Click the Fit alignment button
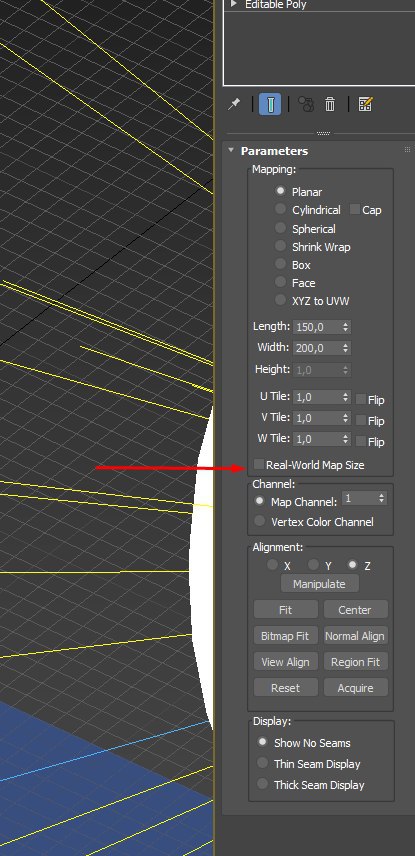415x856 pixels. point(286,610)
